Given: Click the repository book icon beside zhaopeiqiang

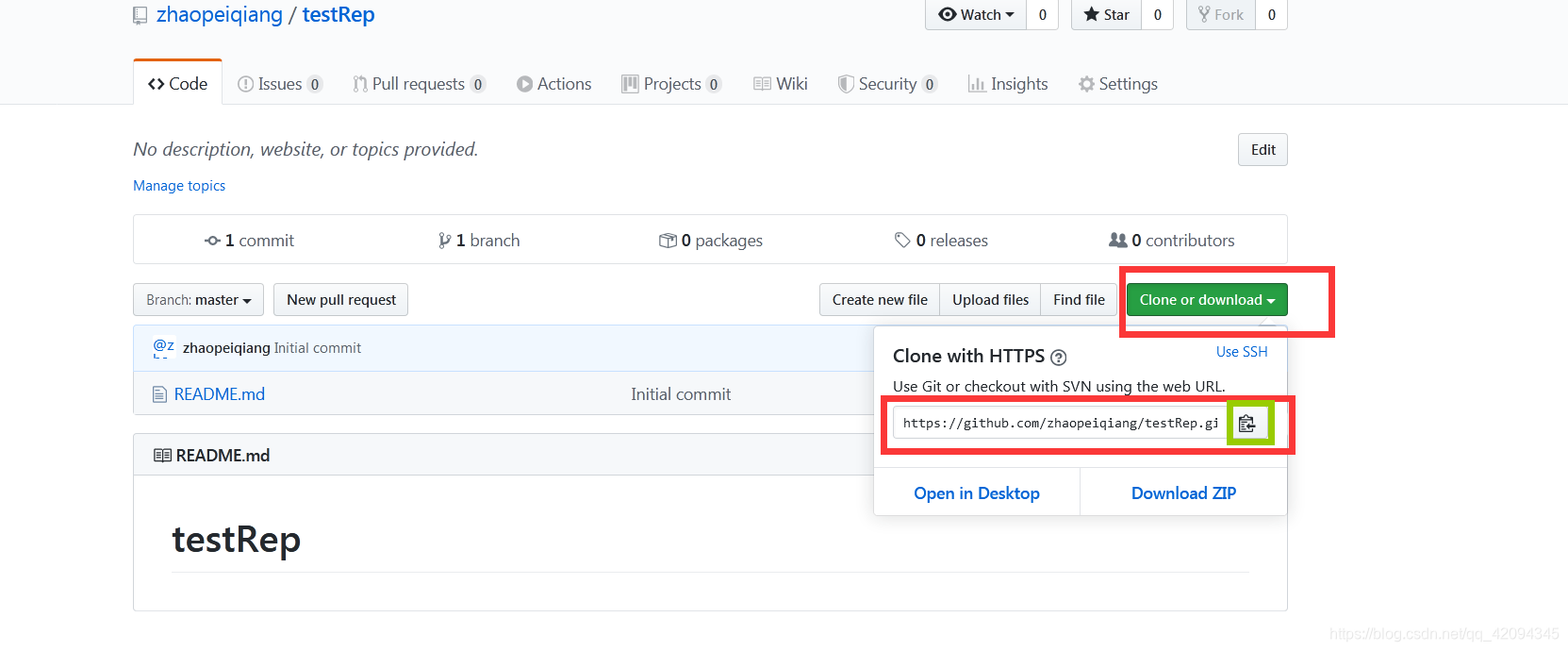Looking at the screenshot, I should point(140,15).
